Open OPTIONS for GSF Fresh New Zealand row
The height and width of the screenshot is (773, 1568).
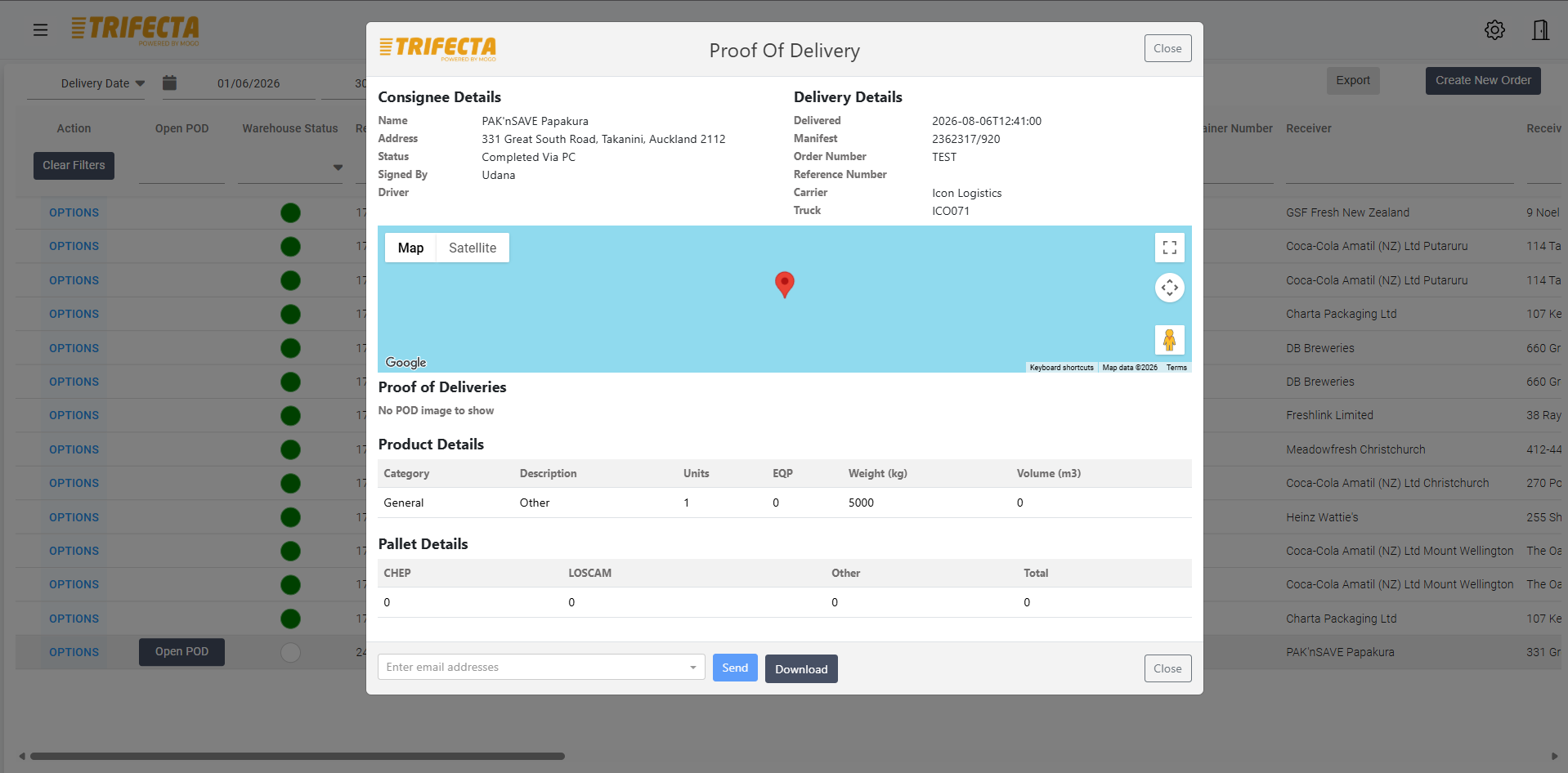[x=74, y=212]
